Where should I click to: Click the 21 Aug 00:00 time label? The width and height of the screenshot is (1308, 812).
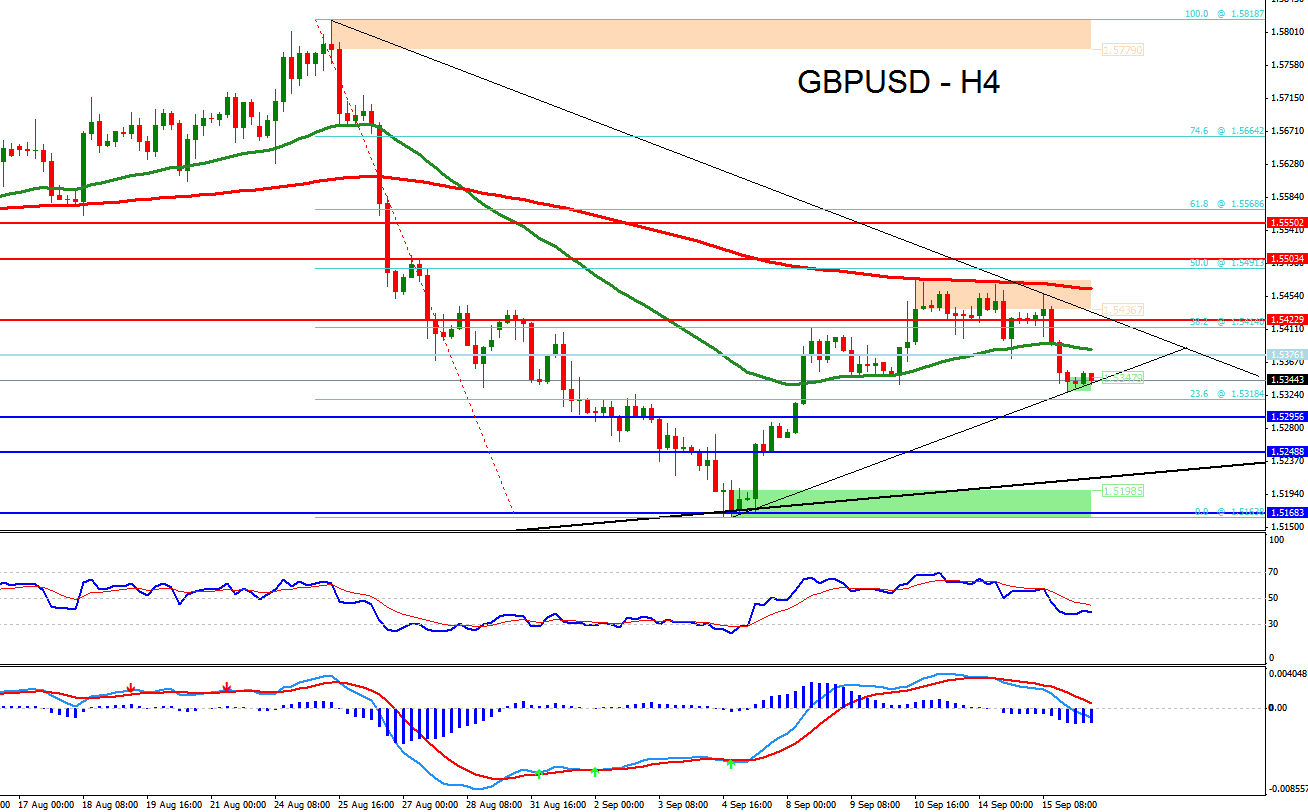tap(238, 804)
